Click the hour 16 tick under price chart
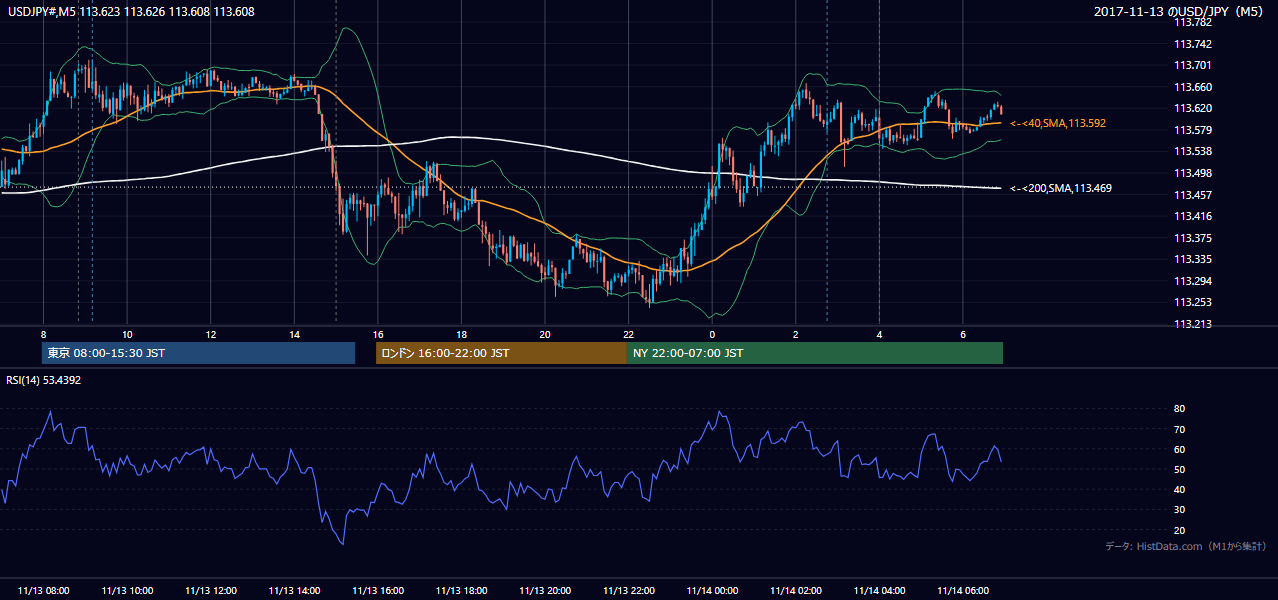The height and width of the screenshot is (600, 1278). click(378, 334)
